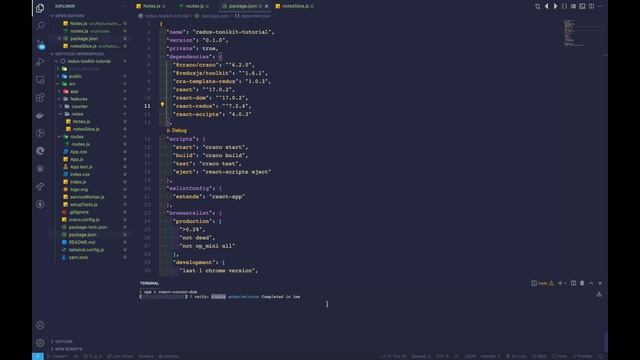
Task: Select the package.json editor tab
Action: (x=242, y=6)
